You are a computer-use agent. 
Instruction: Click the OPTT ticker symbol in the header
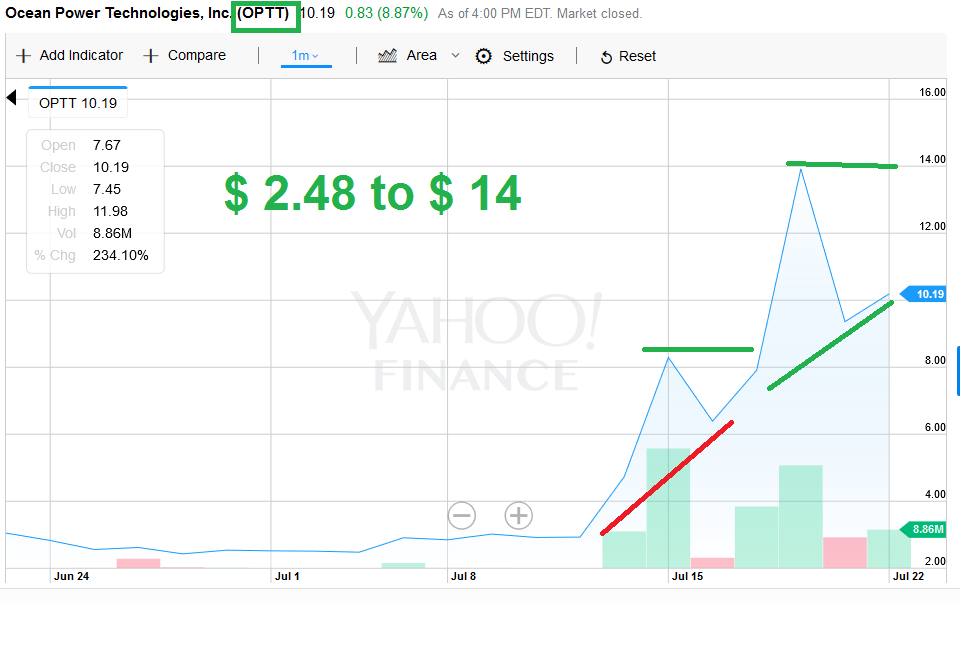pos(265,14)
